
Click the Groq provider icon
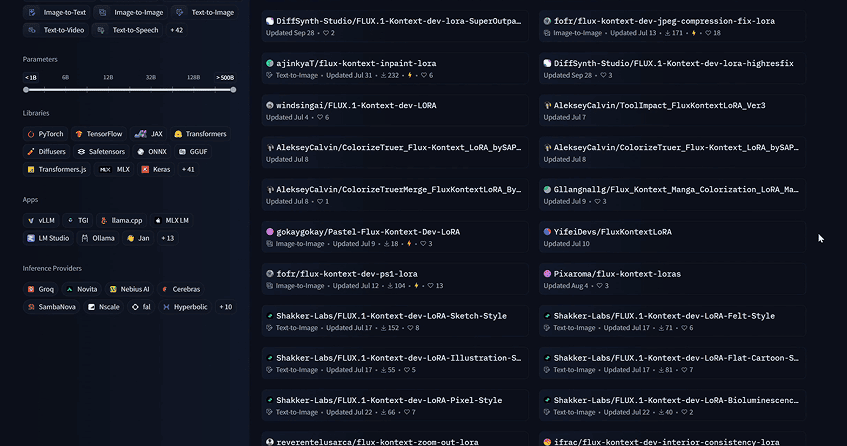[31, 289]
